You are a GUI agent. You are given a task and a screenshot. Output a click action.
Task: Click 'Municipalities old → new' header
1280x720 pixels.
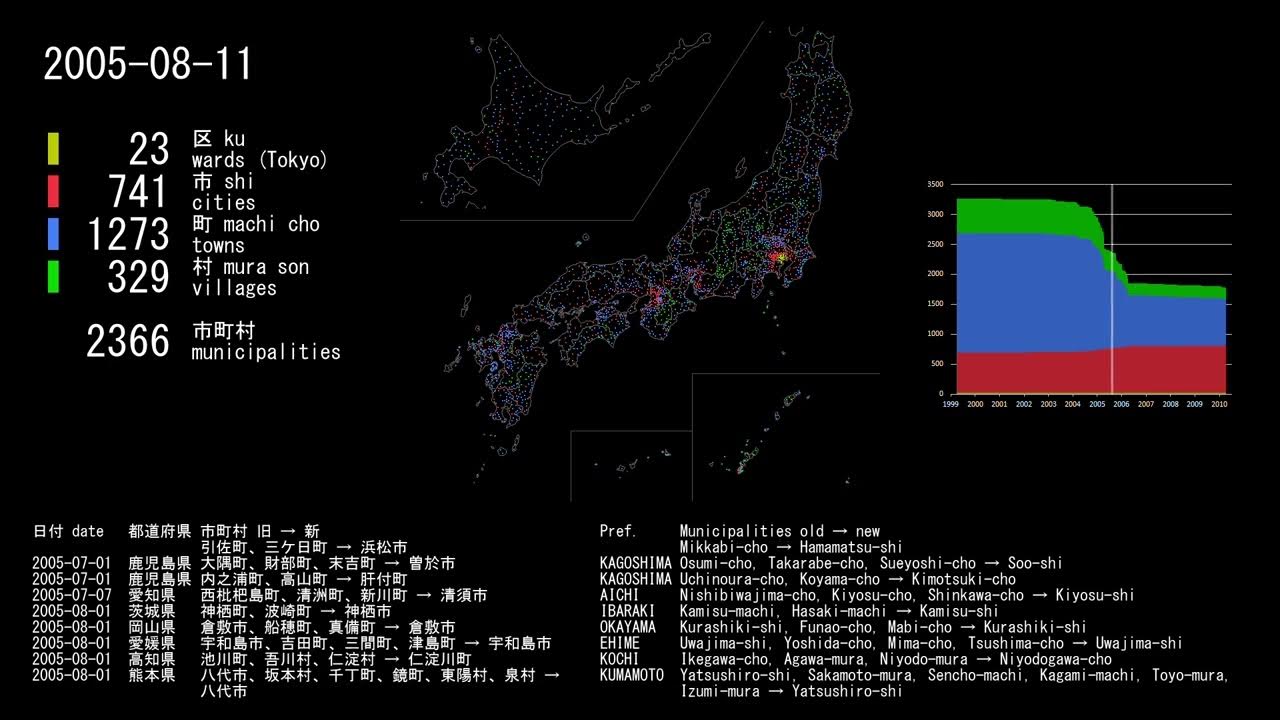click(x=780, y=532)
